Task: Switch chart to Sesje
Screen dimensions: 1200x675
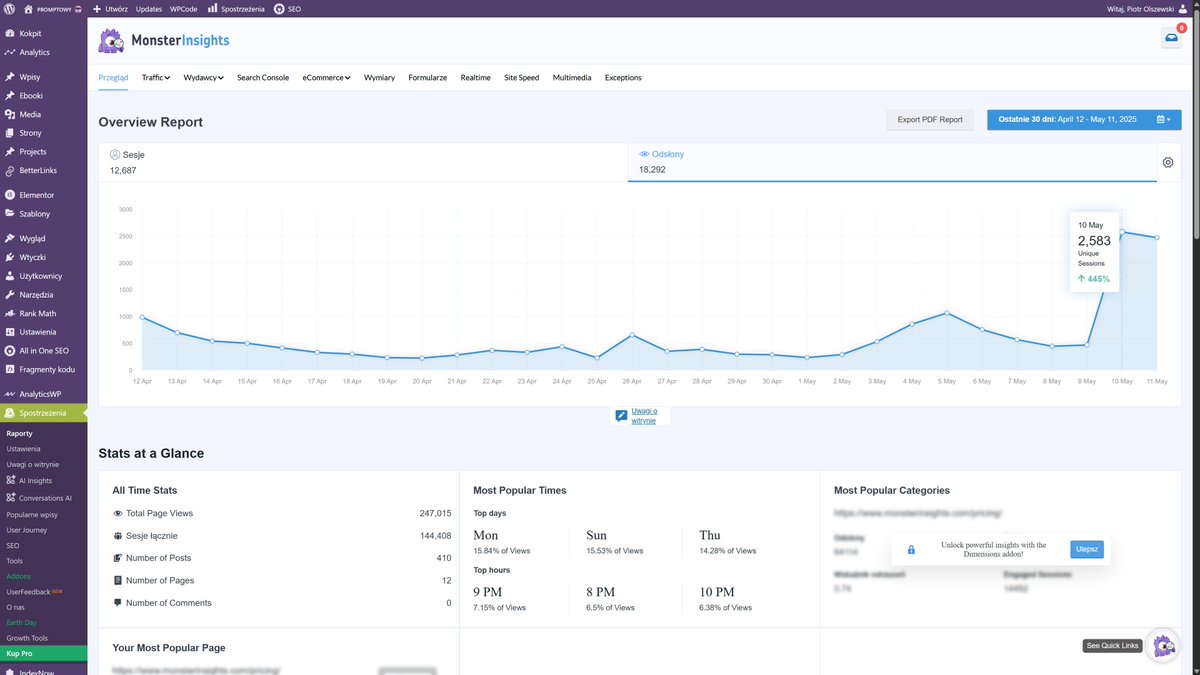Action: tap(363, 162)
